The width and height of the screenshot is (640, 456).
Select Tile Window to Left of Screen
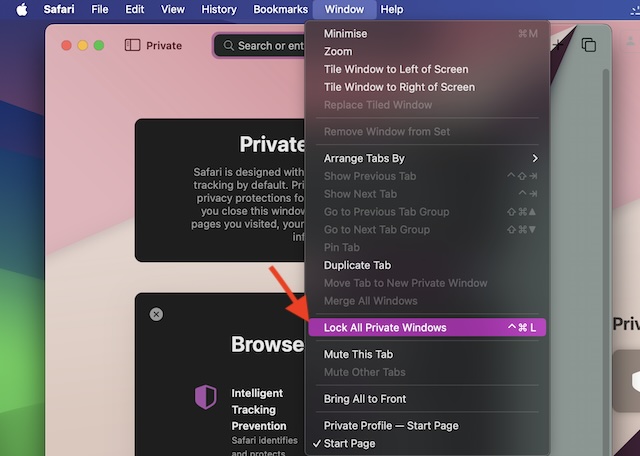[x=396, y=69]
